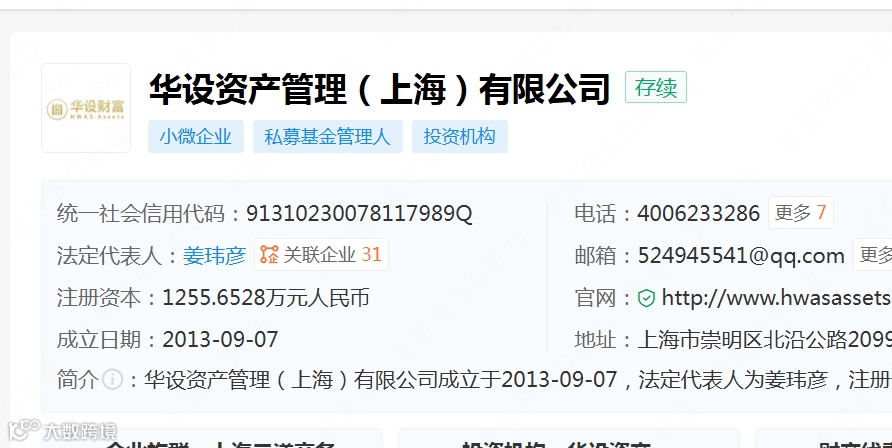Click the 统一社会信用代码 label
892x448 pixels.
click(x=141, y=214)
